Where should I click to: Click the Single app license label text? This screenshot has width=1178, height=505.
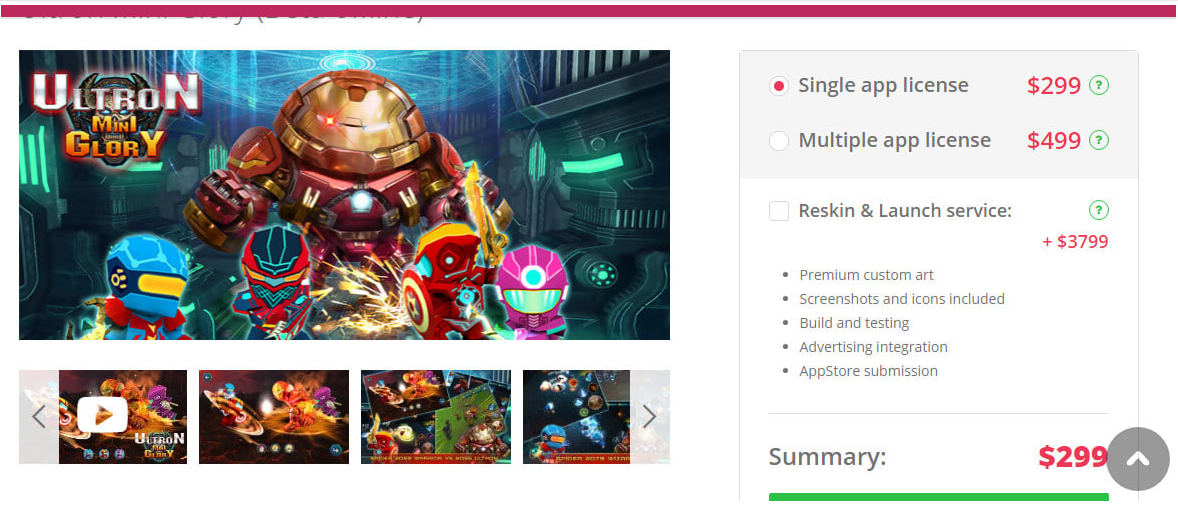tap(884, 86)
